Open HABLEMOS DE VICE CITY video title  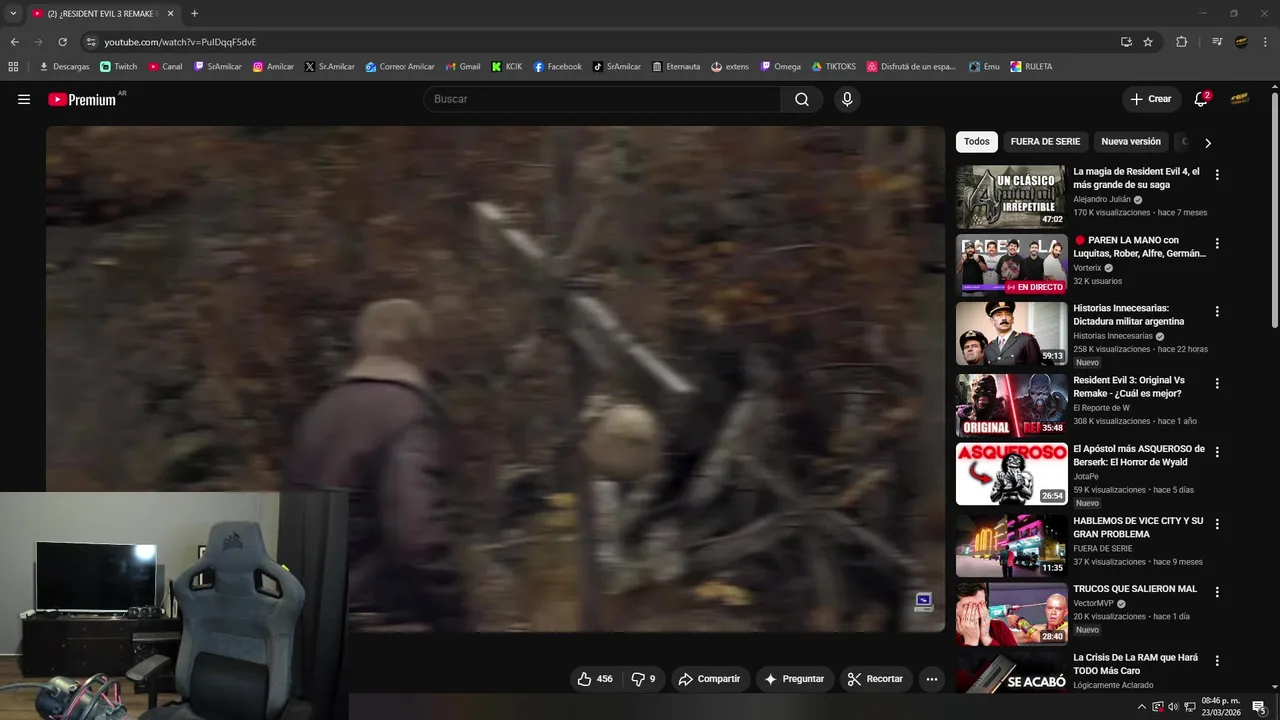coord(1138,527)
